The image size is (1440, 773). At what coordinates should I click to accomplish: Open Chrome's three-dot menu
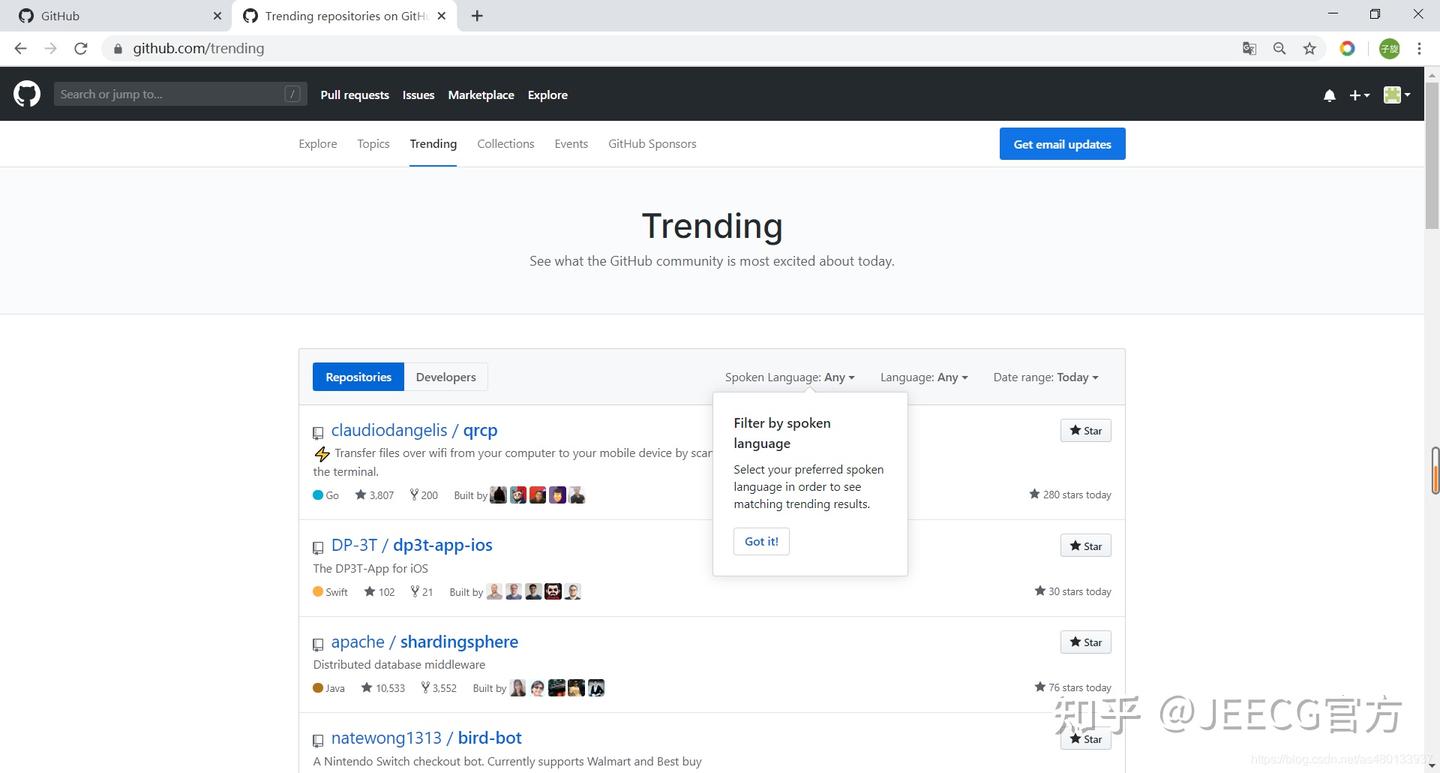1419,48
